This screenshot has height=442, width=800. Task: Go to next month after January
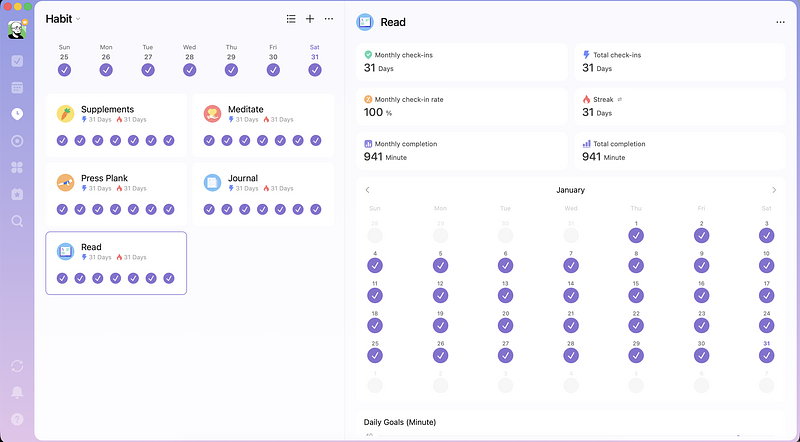pyautogui.click(x=774, y=190)
